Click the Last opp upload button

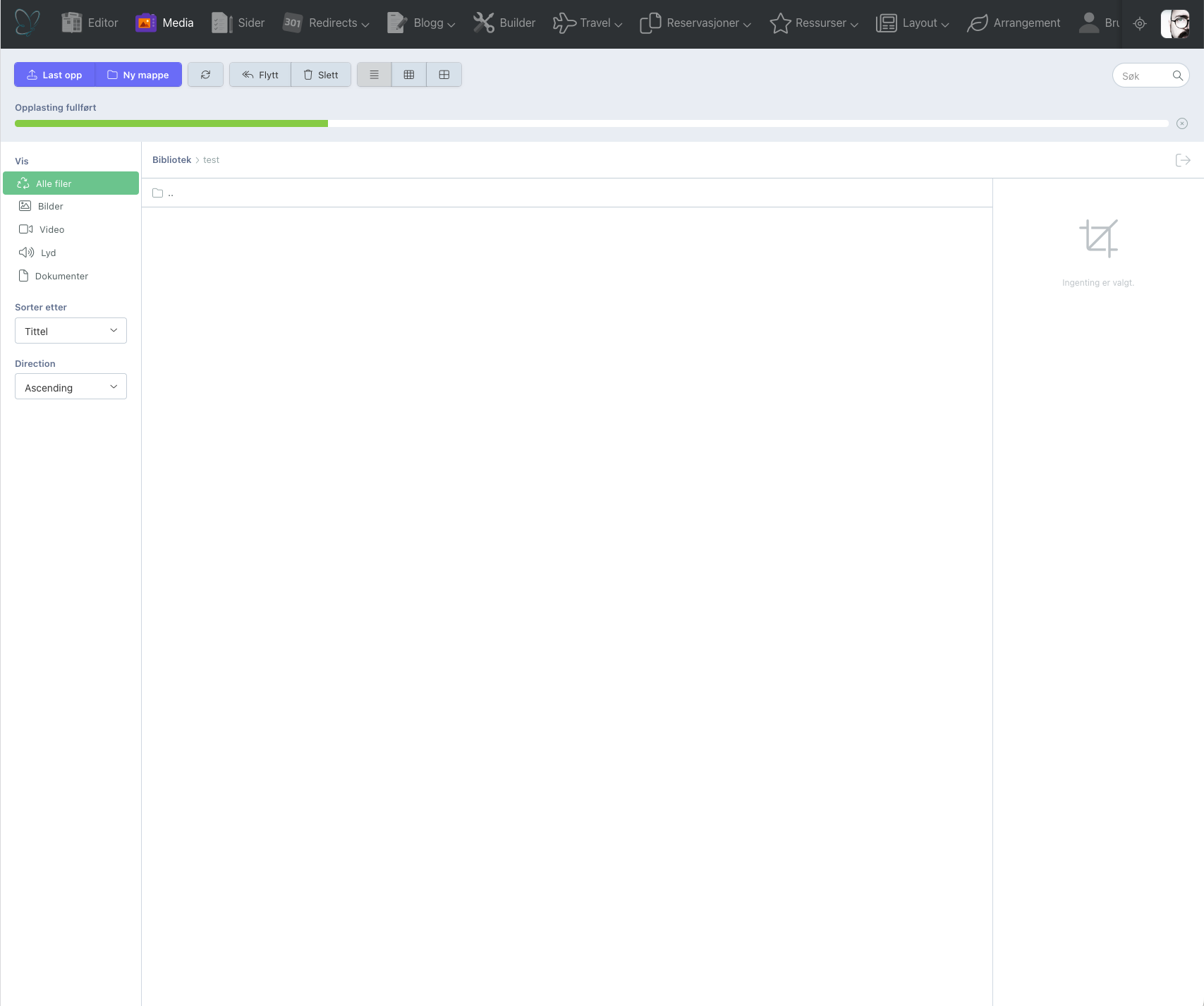coord(54,75)
